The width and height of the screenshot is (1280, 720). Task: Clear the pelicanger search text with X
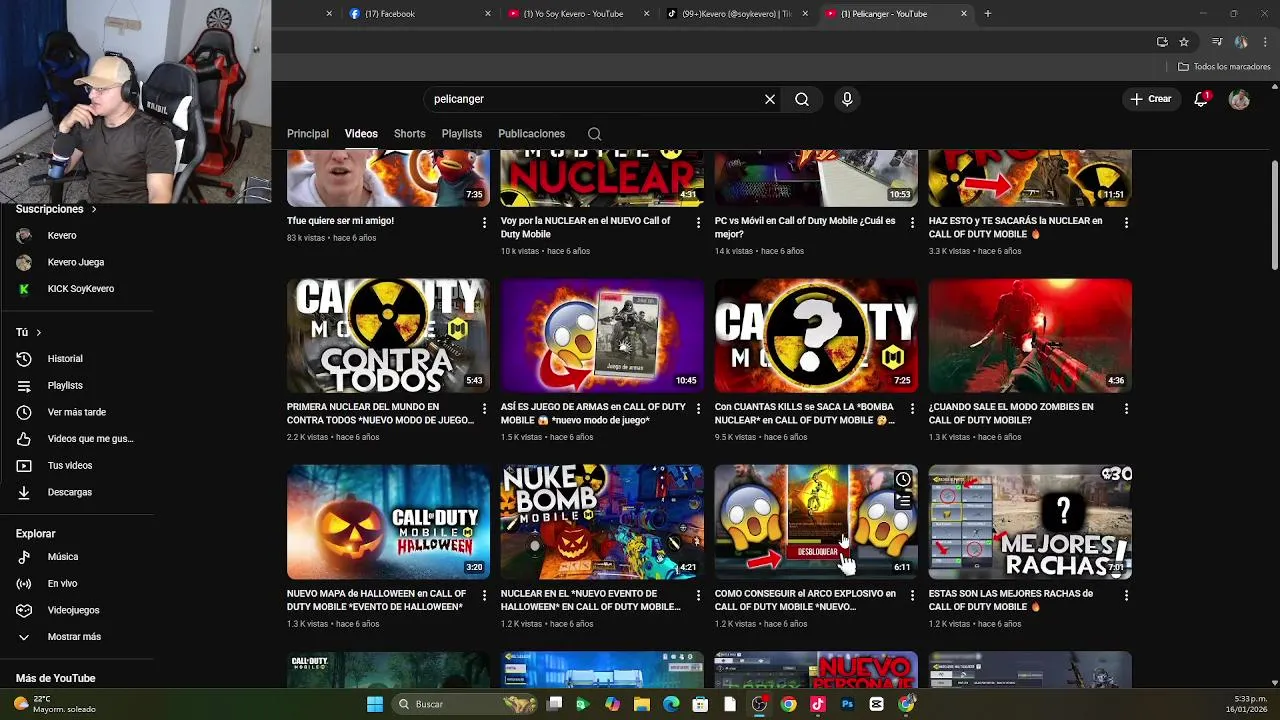click(770, 99)
